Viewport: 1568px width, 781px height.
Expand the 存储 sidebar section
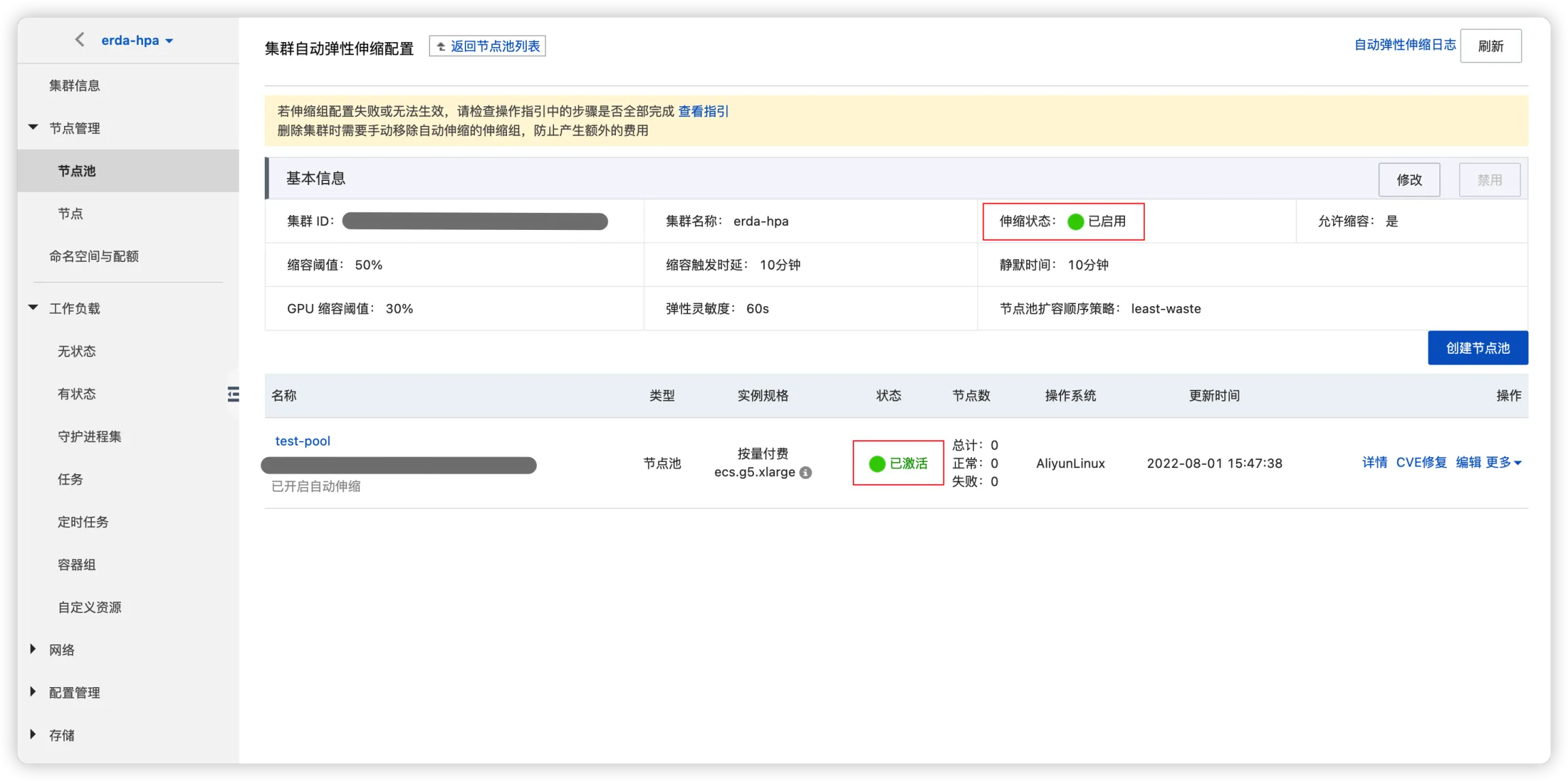click(33, 735)
